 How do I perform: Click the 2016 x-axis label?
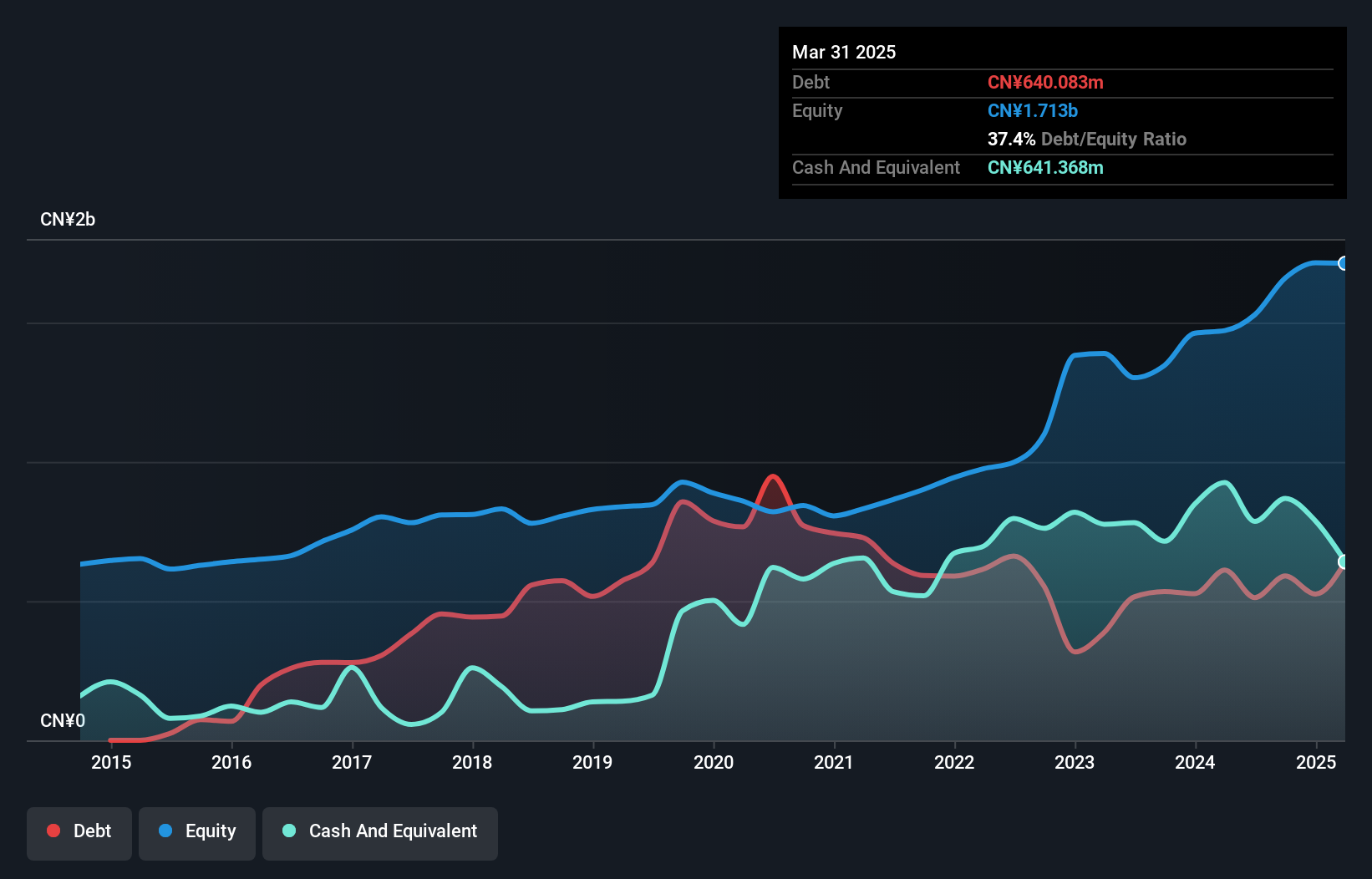[231, 762]
